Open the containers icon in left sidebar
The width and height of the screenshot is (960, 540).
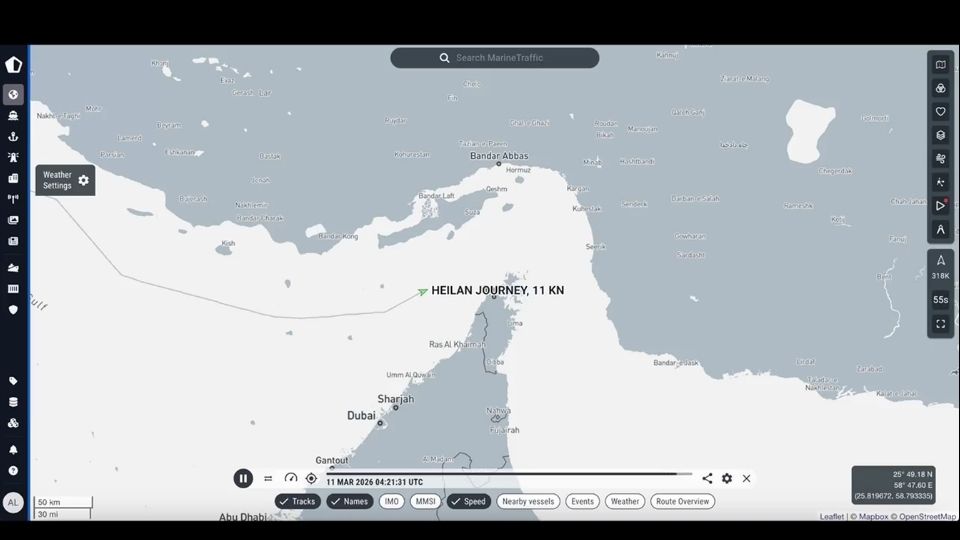pos(13,288)
